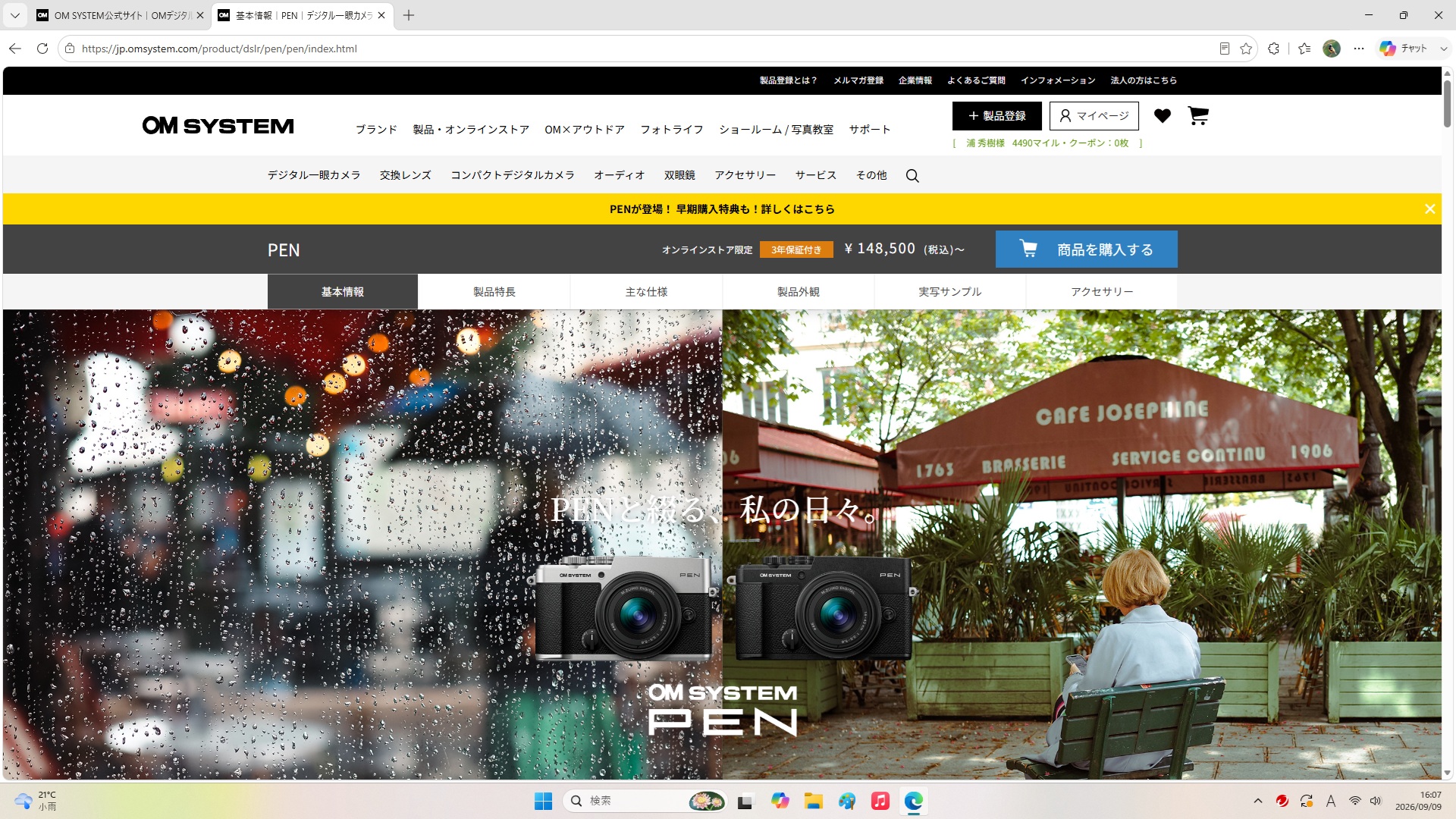Show hidden system tray icons
Viewport: 1456px width, 819px height.
(1258, 801)
